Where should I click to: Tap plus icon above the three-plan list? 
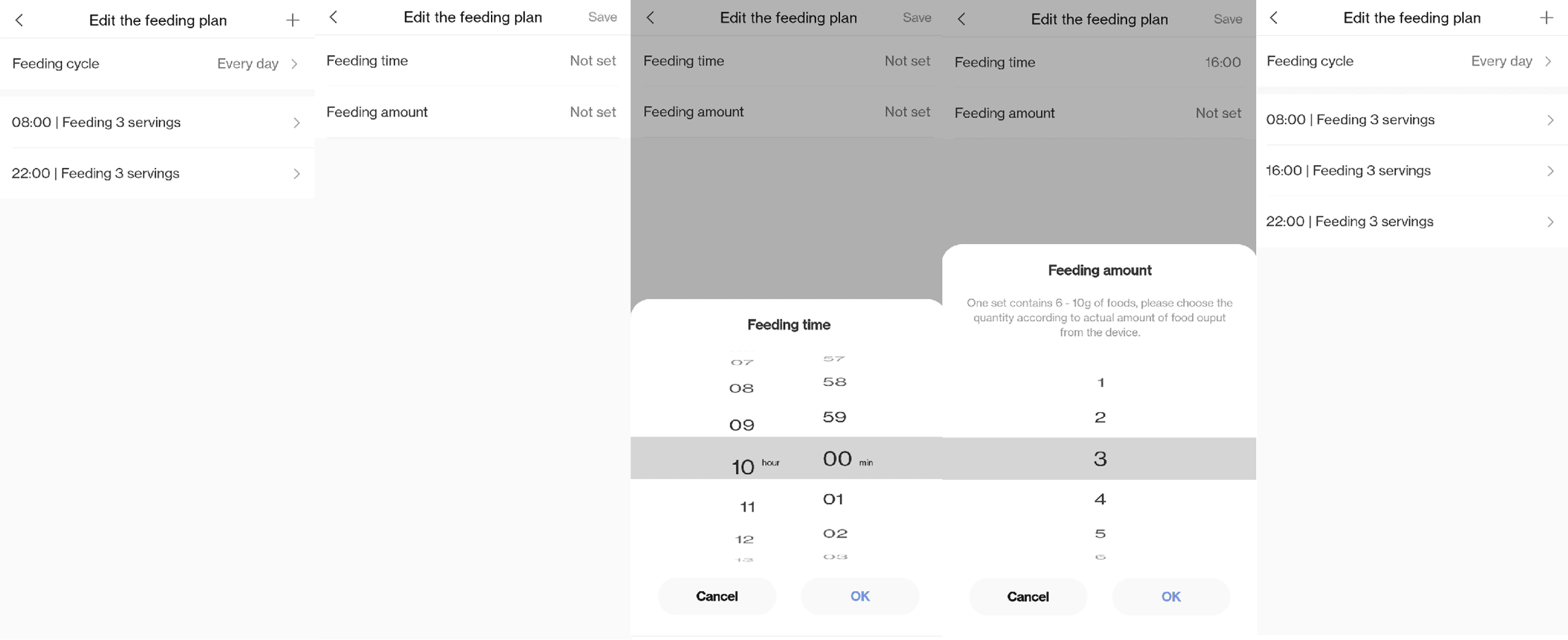coord(1546,18)
